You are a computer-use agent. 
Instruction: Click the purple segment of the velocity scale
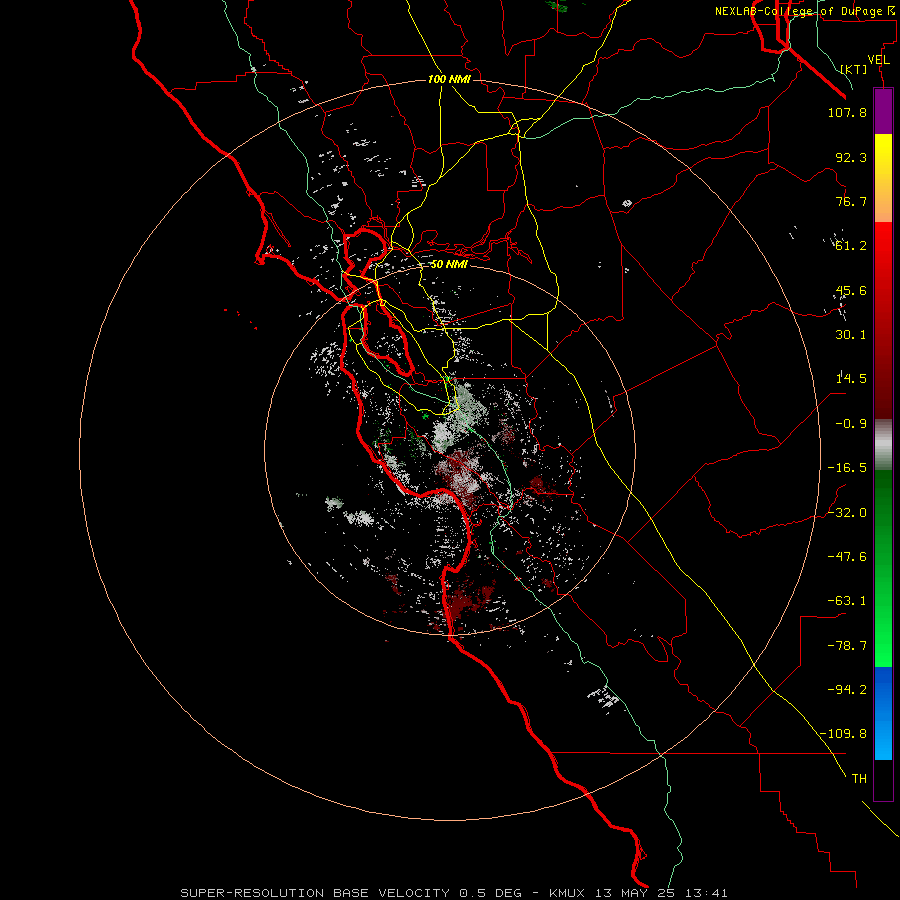(x=883, y=111)
